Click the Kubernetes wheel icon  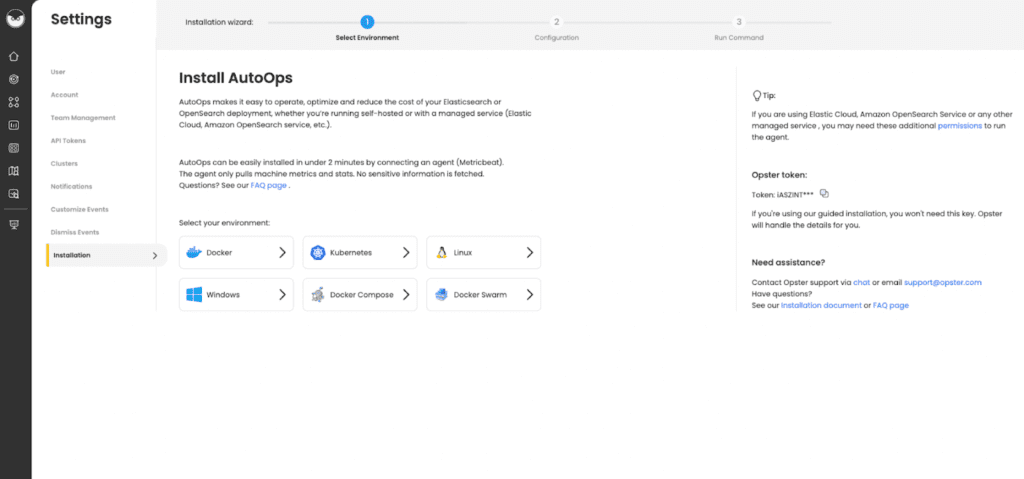point(318,252)
